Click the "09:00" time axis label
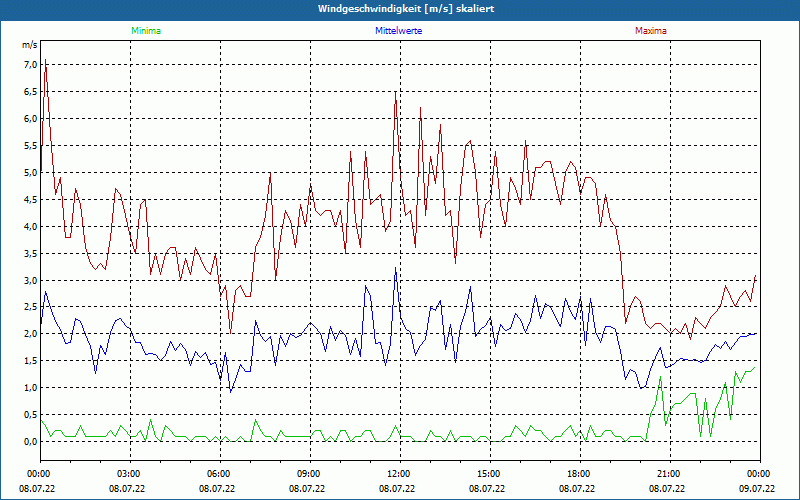 coord(310,474)
